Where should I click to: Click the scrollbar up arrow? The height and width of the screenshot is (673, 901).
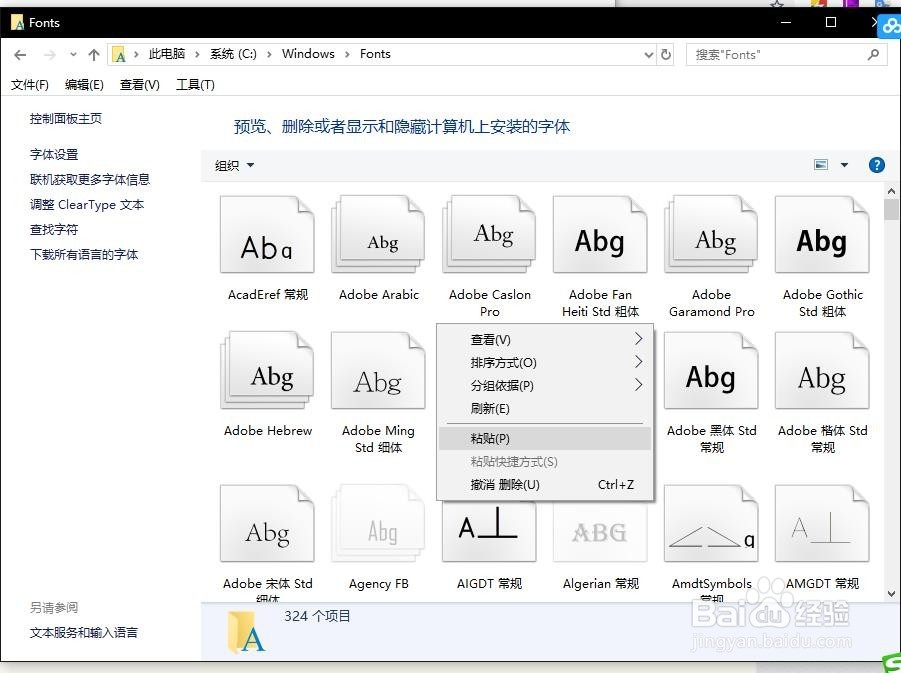891,191
